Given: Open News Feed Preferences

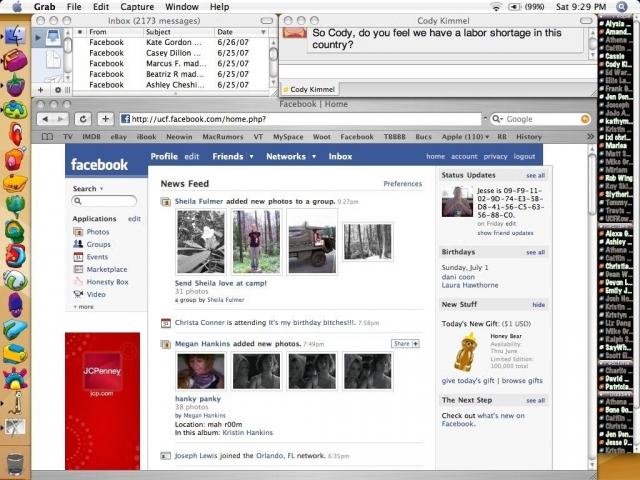Looking at the screenshot, I should (402, 184).
